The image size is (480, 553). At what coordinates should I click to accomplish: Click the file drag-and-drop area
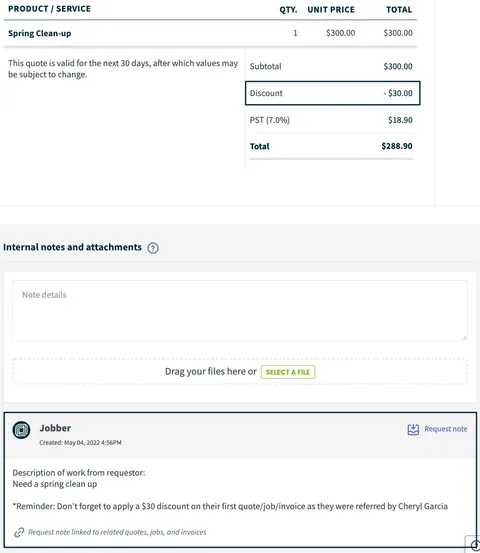[x=240, y=372]
